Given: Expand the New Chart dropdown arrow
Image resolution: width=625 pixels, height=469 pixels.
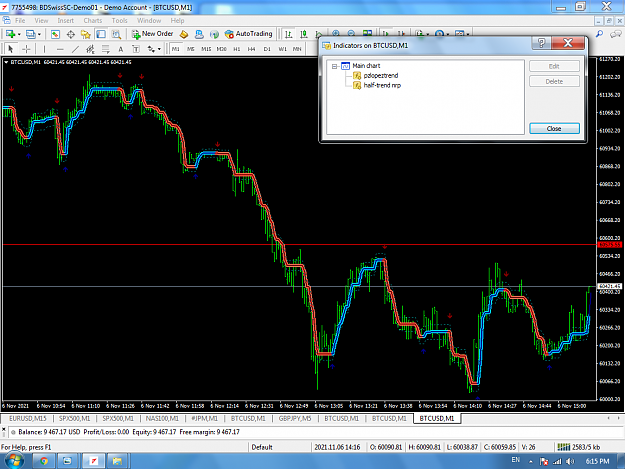Looking at the screenshot, I should tap(19, 35).
